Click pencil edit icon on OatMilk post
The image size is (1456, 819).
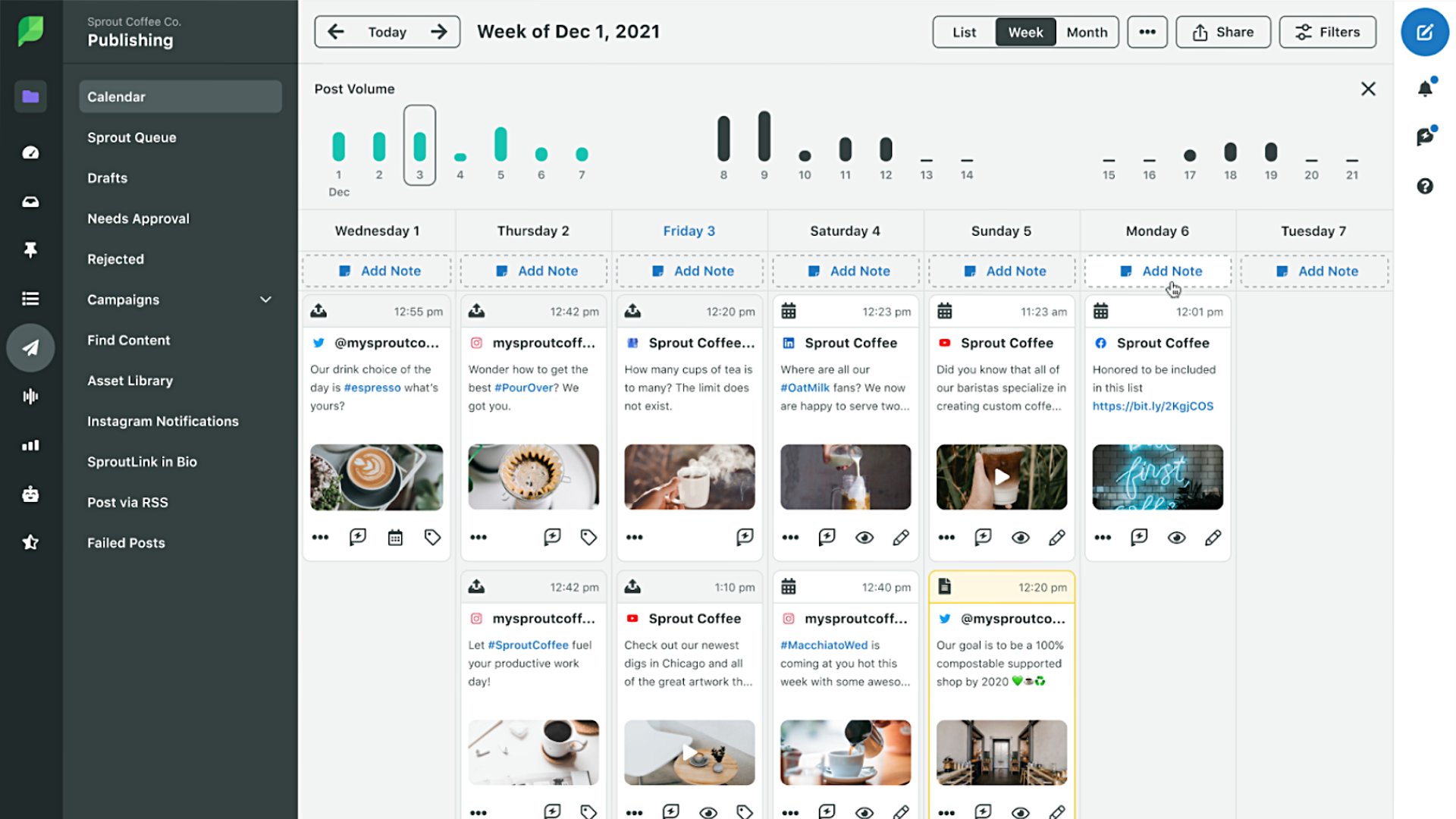click(901, 538)
